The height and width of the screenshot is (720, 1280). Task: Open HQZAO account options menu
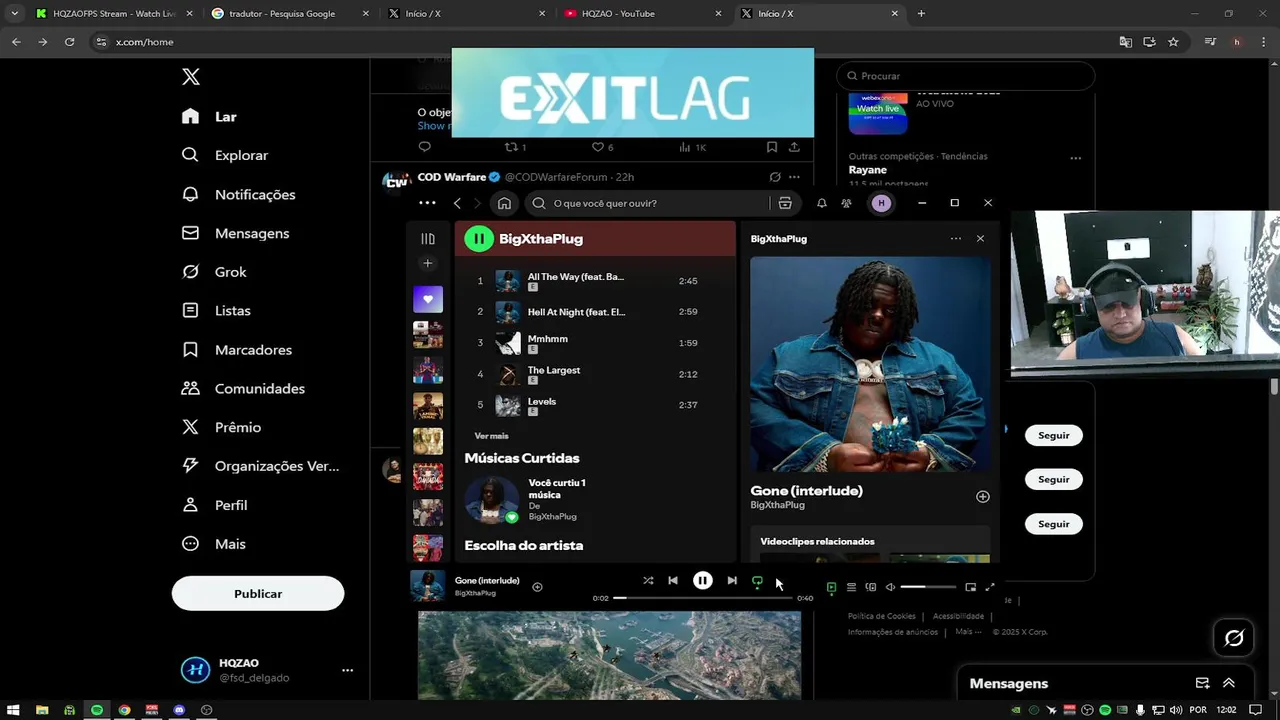point(347,670)
